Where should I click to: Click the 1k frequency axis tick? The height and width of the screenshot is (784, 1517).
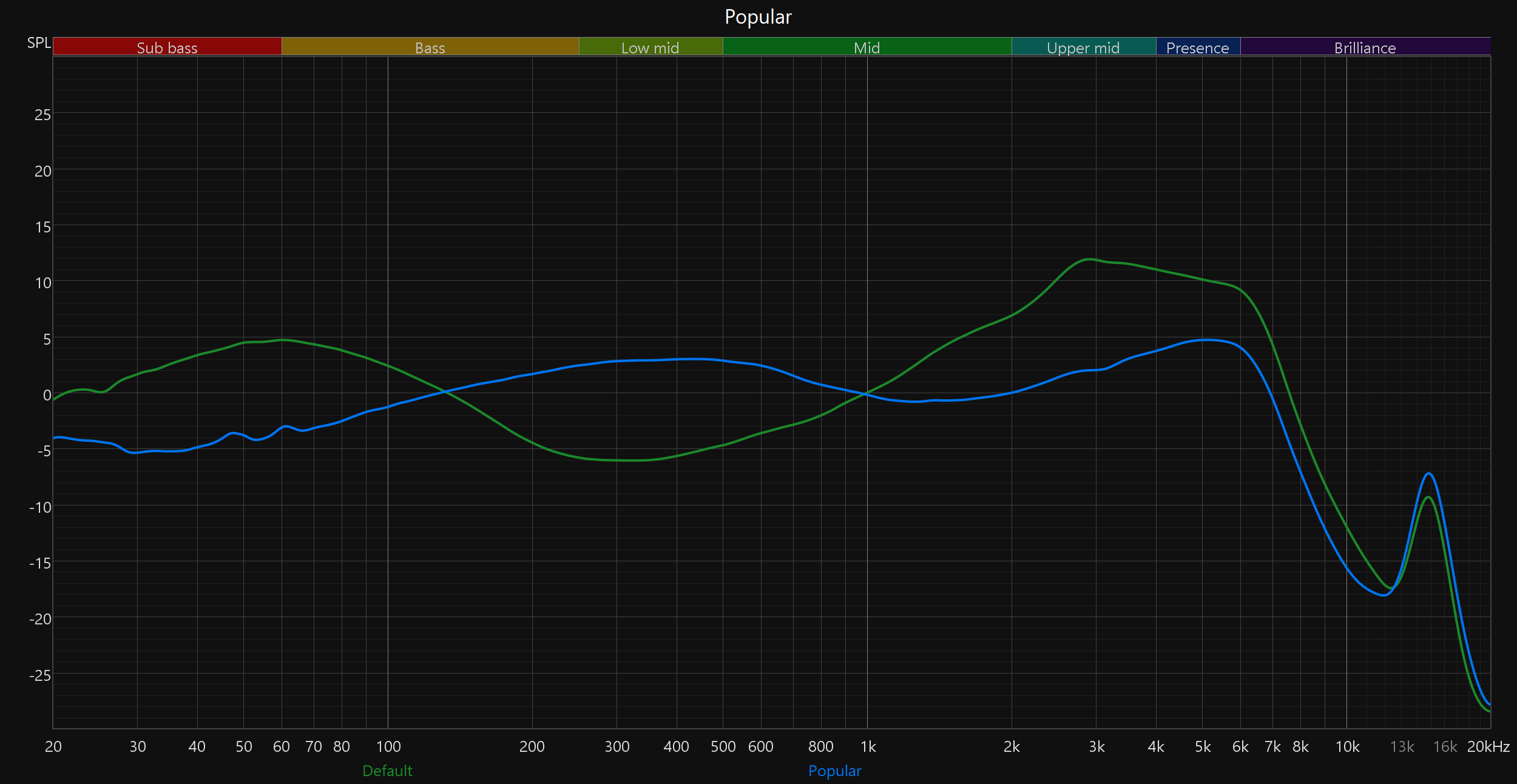pos(868,747)
